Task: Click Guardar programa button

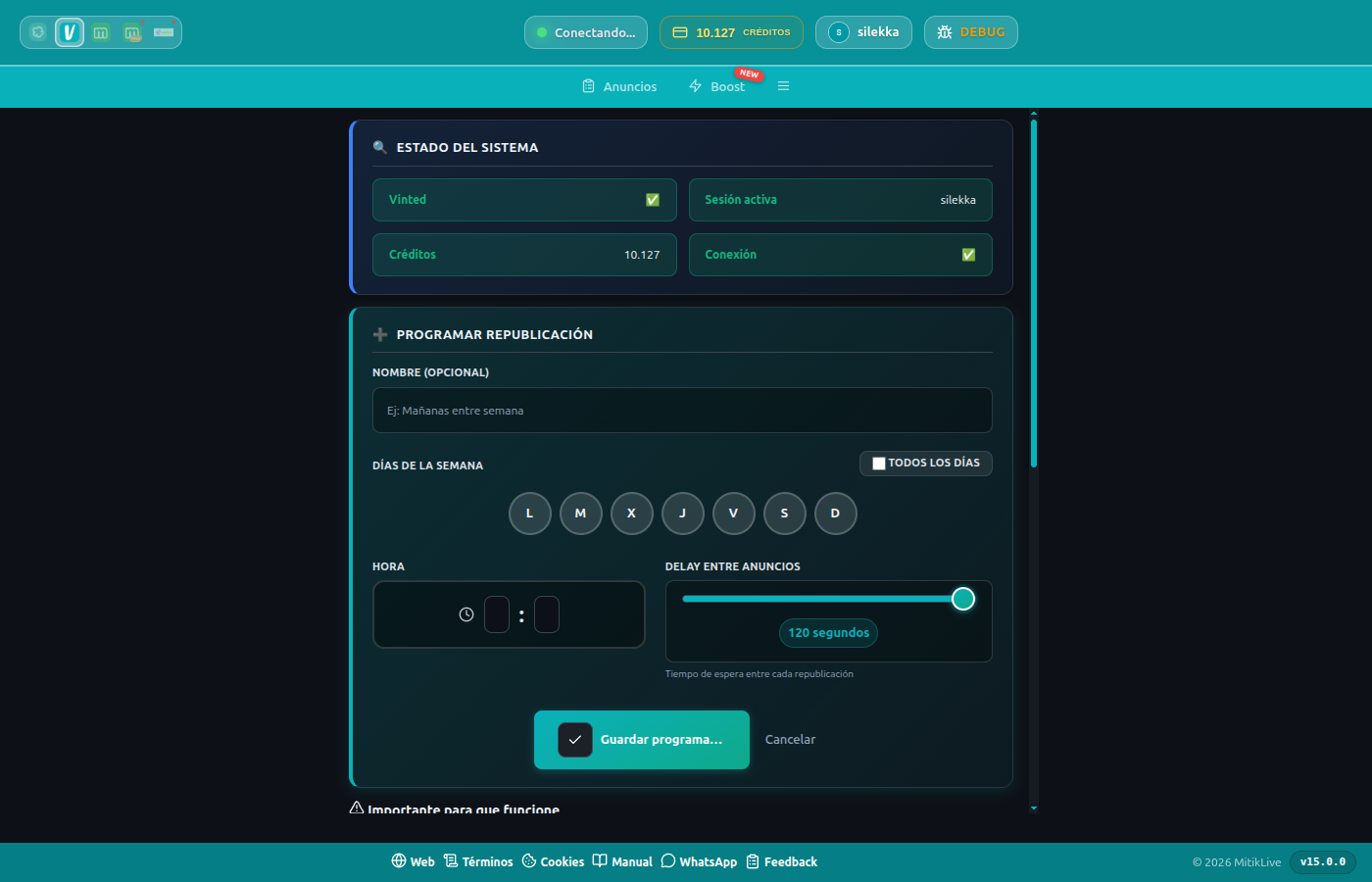Action: [642, 740]
